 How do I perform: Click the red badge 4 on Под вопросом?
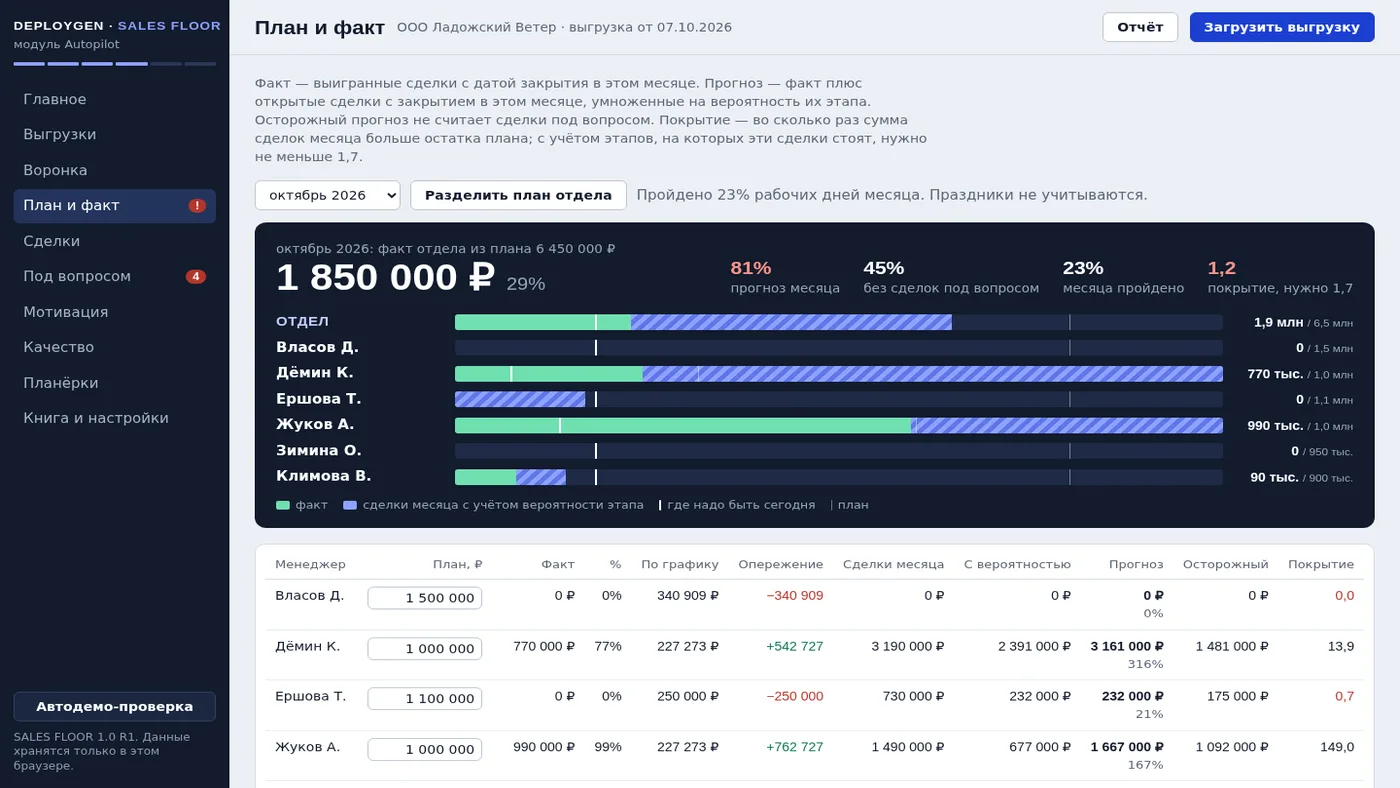(196, 277)
